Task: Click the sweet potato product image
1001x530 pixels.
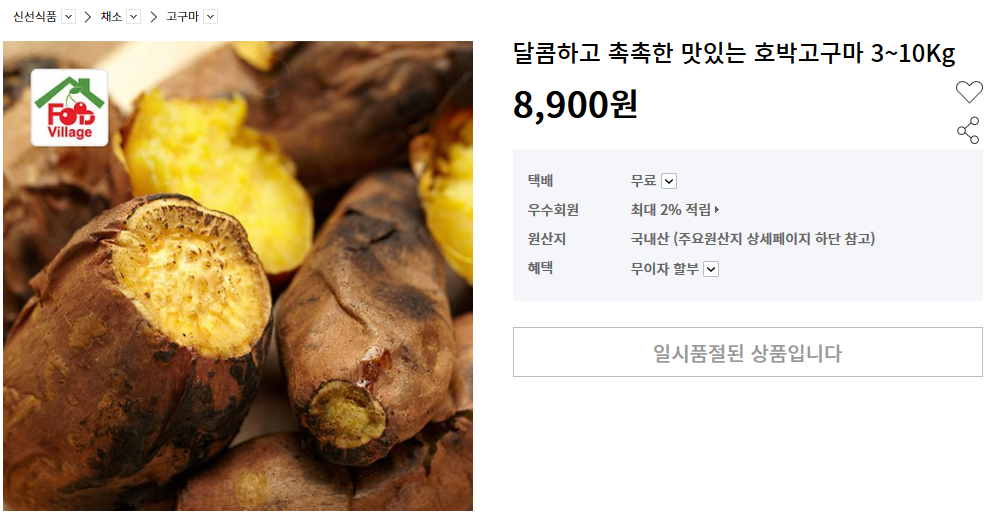Action: pos(238,276)
